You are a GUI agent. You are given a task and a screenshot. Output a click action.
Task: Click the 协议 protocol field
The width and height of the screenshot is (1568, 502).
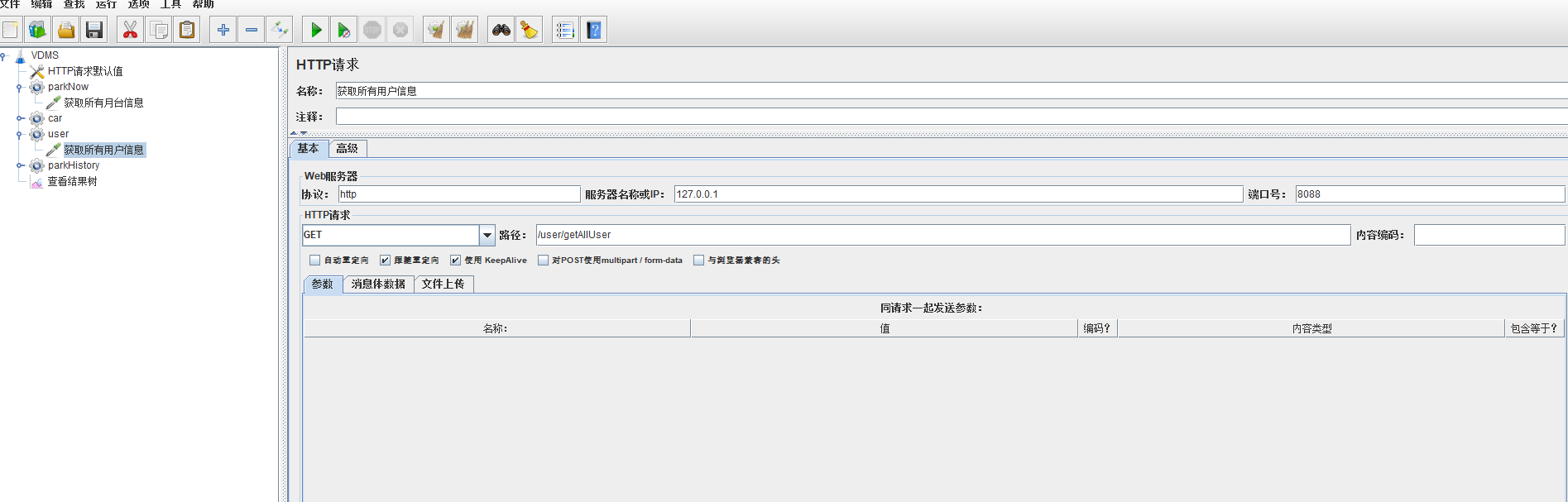[459, 194]
